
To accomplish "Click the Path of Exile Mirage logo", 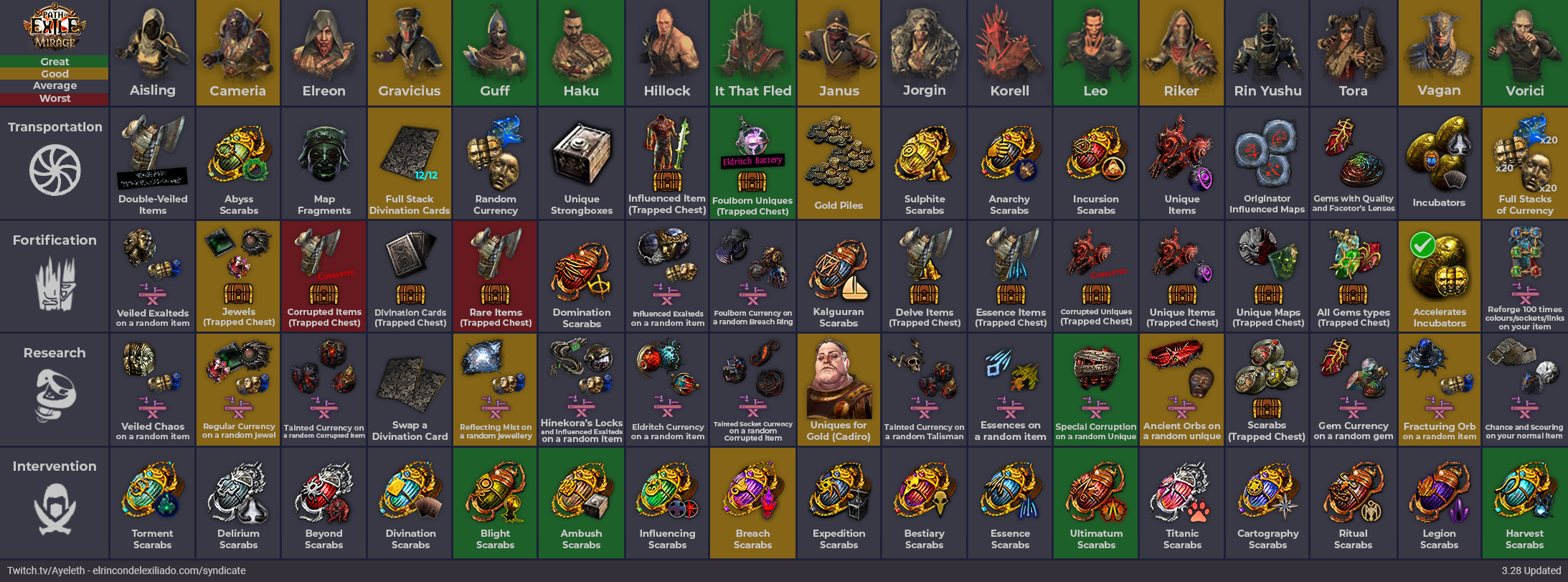I will point(55,28).
